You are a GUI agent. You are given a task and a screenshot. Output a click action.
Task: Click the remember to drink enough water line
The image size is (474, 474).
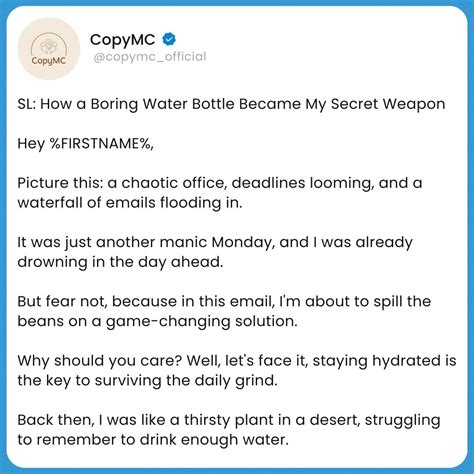153,440
